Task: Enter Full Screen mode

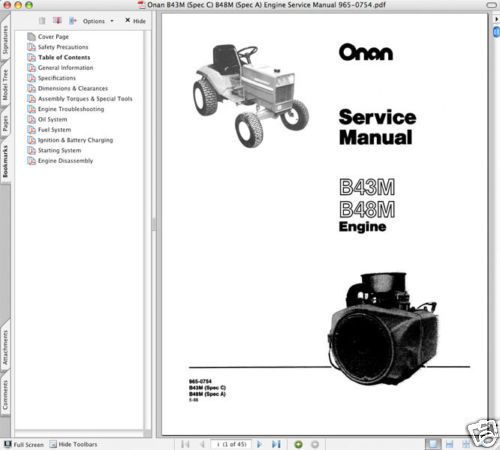Action: coord(23,444)
